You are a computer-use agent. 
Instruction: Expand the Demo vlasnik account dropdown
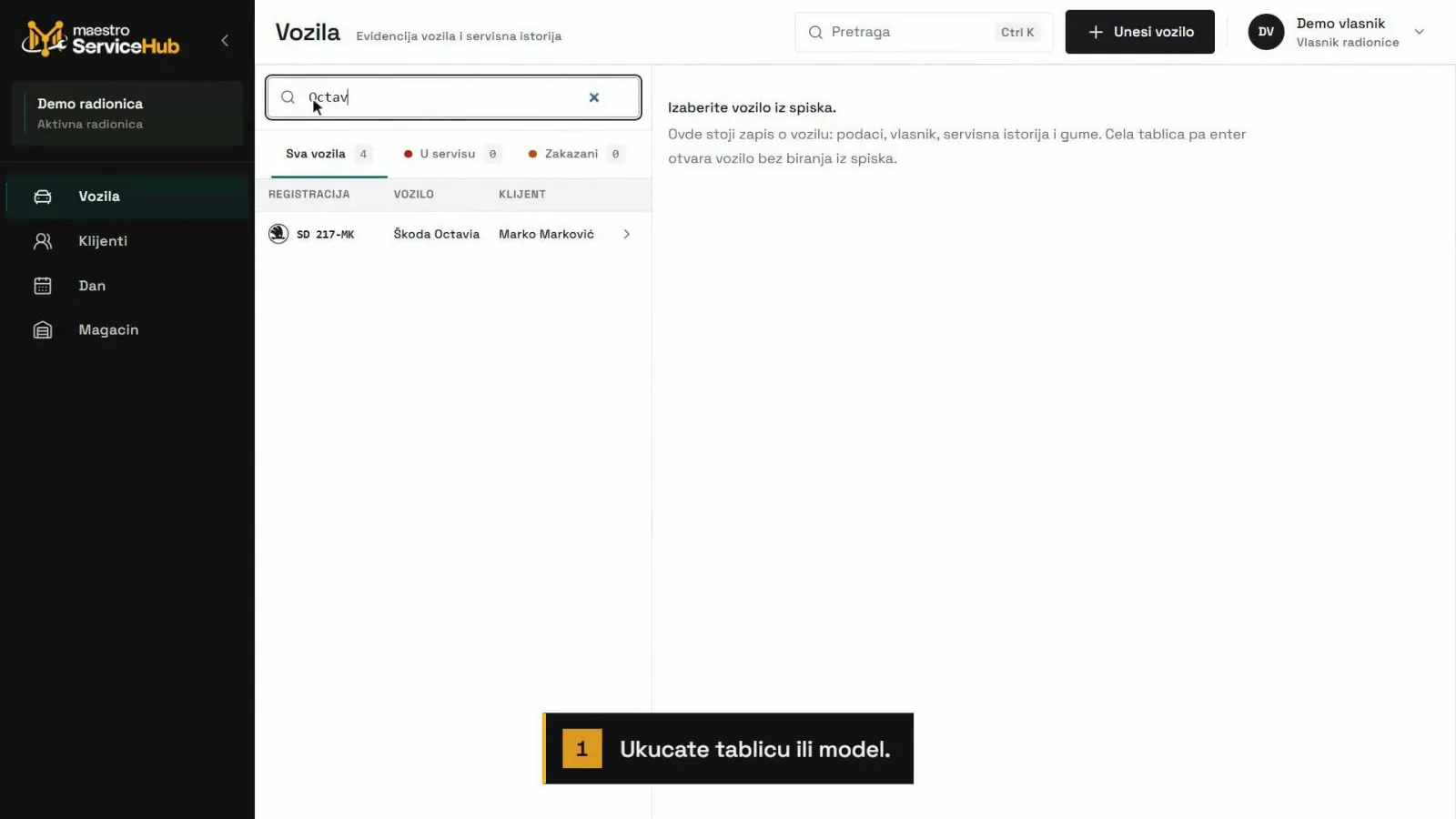(x=1419, y=32)
